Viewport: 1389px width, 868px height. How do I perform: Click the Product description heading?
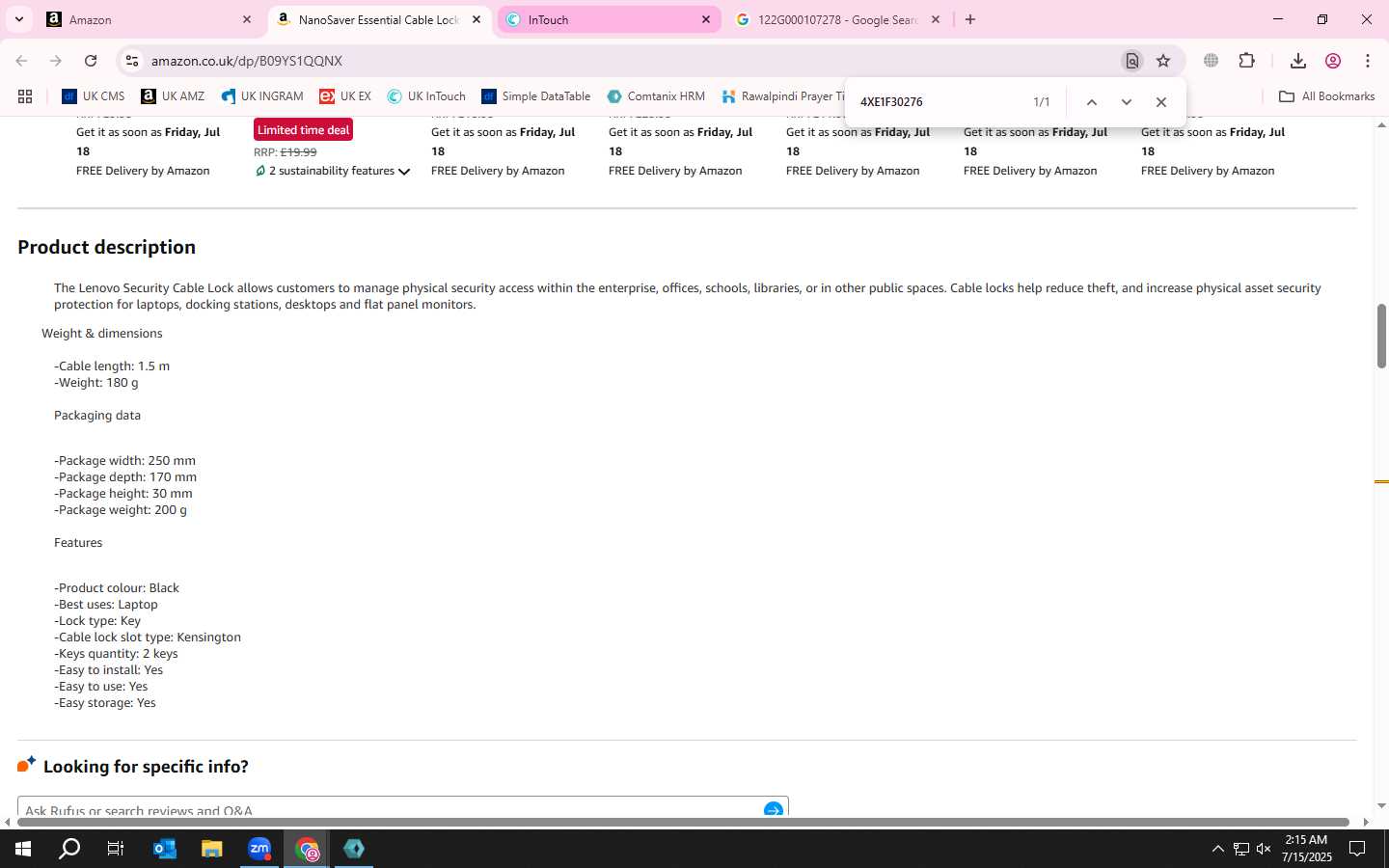tap(106, 247)
